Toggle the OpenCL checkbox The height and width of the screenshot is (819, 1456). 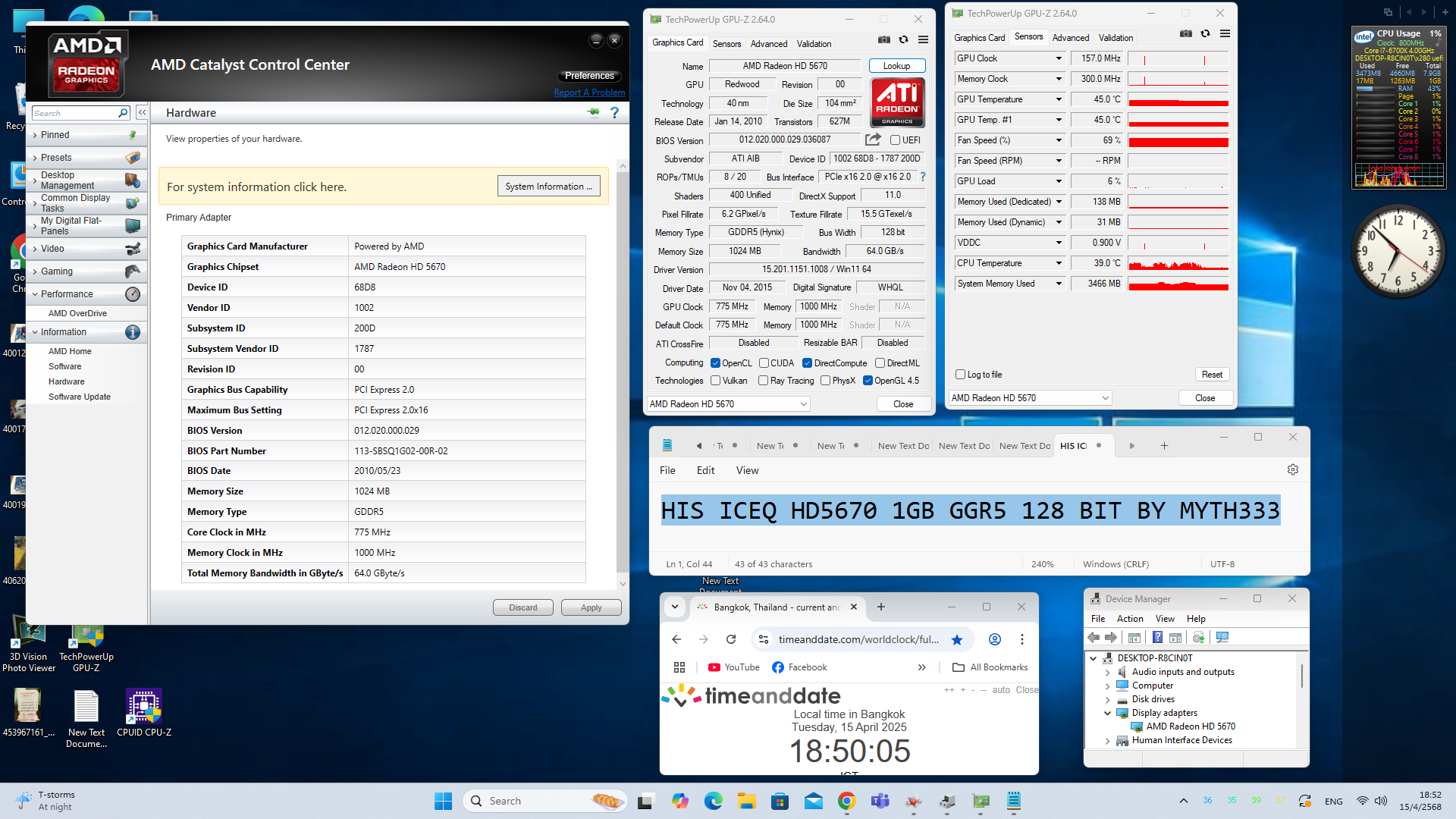[715, 363]
